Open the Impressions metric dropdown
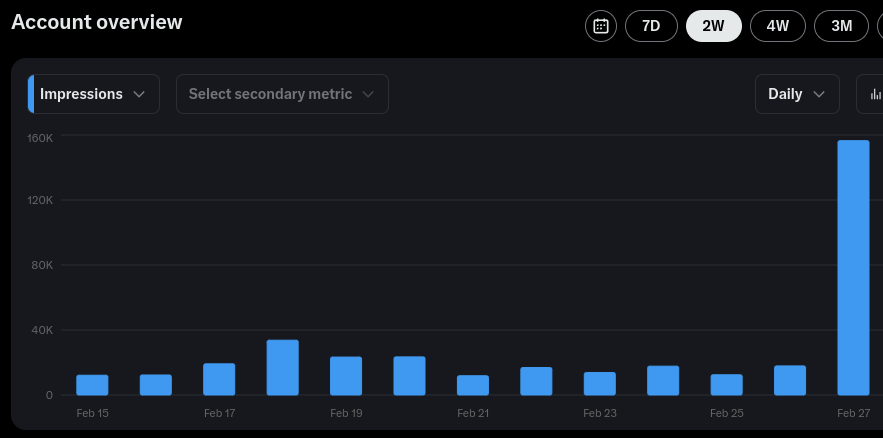Screen dimensions: 883x438 pyautogui.click(x=93, y=94)
